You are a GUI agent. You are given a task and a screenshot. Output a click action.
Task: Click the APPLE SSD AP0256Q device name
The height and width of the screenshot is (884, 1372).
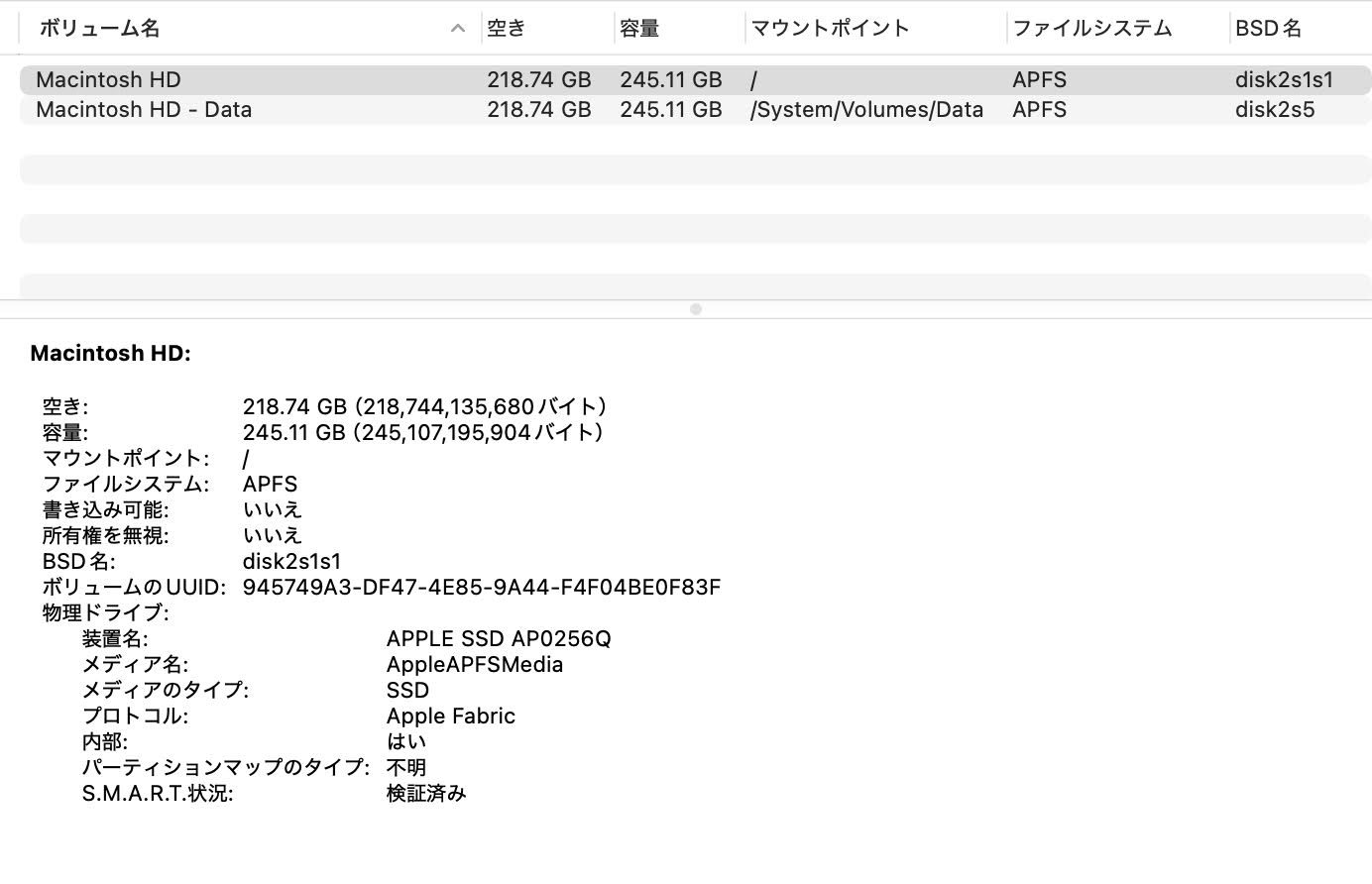click(x=497, y=638)
